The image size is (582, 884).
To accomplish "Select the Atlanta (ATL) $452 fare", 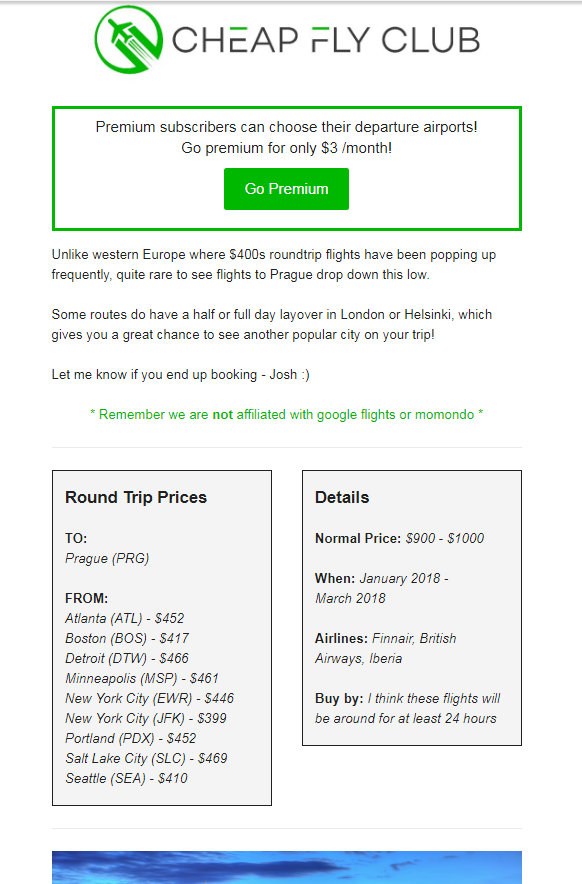I will [125, 618].
